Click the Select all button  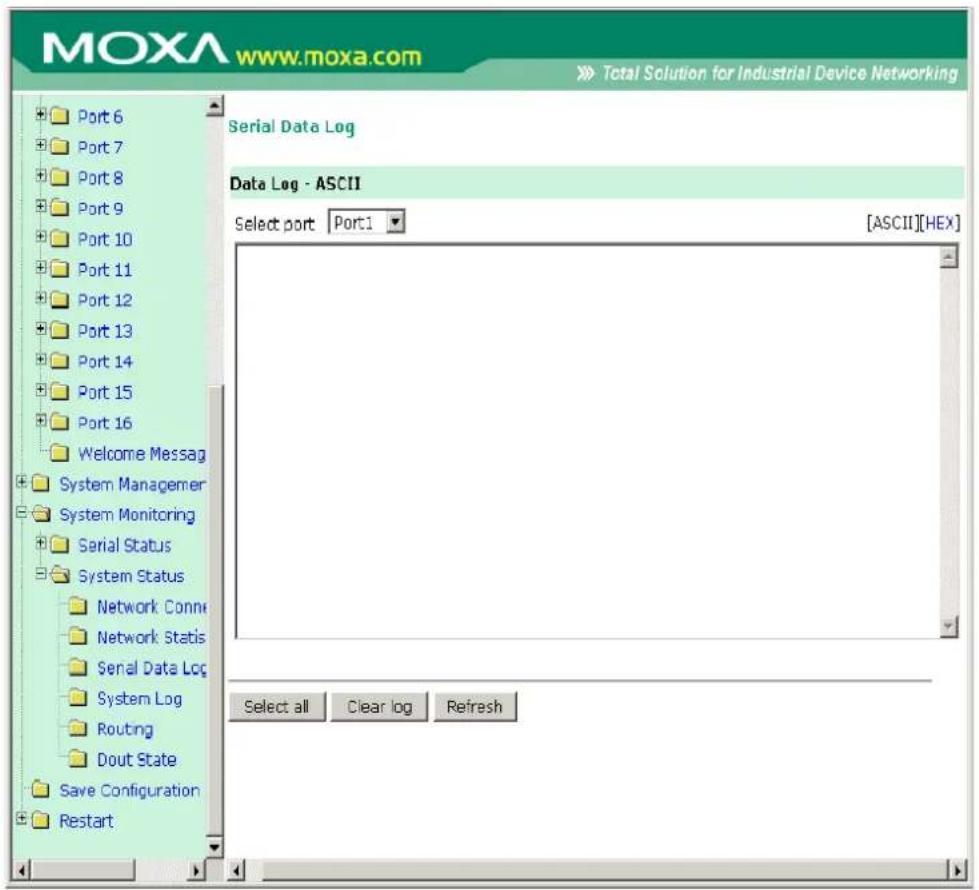[x=277, y=706]
